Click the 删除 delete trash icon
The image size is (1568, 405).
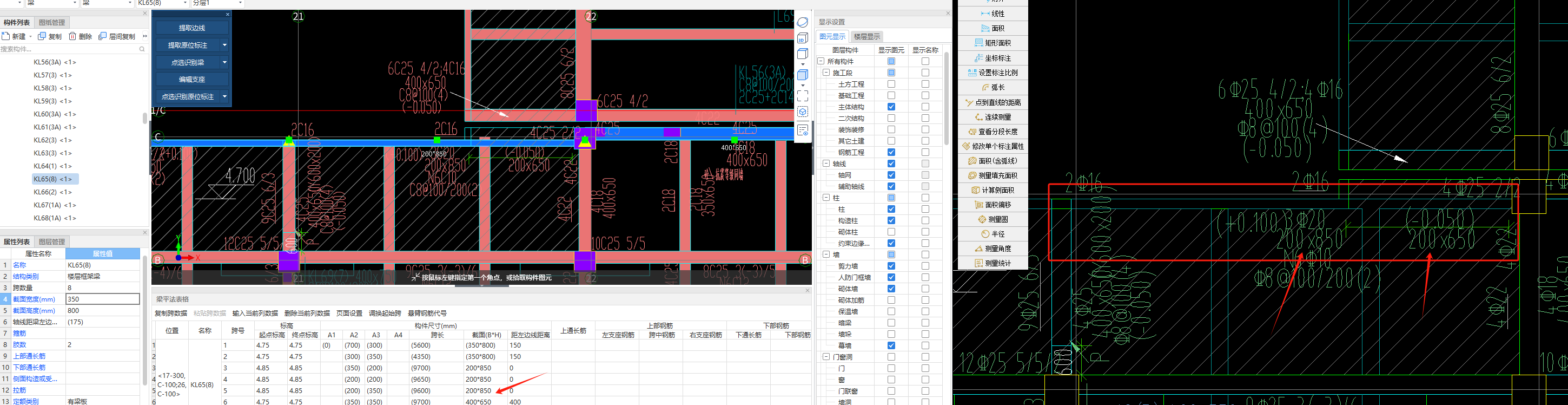point(72,36)
